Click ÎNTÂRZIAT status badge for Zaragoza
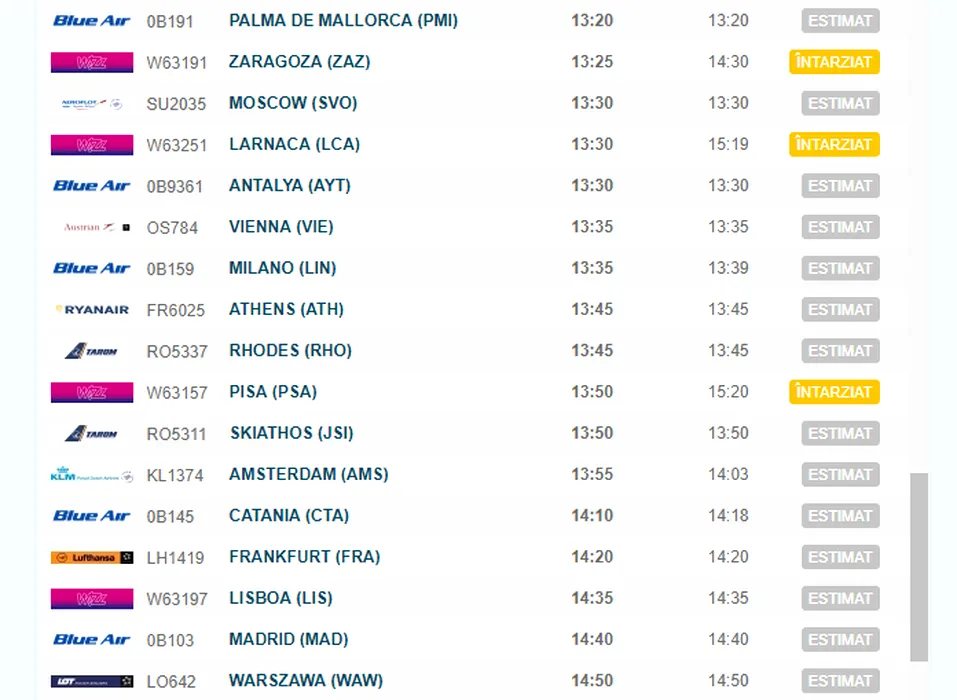 coord(834,62)
